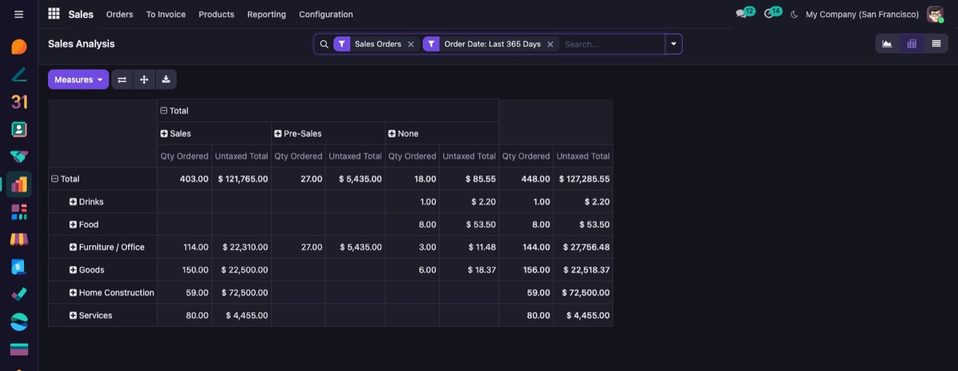Open the Reporting menu
This screenshot has width=958, height=371.
coord(266,14)
